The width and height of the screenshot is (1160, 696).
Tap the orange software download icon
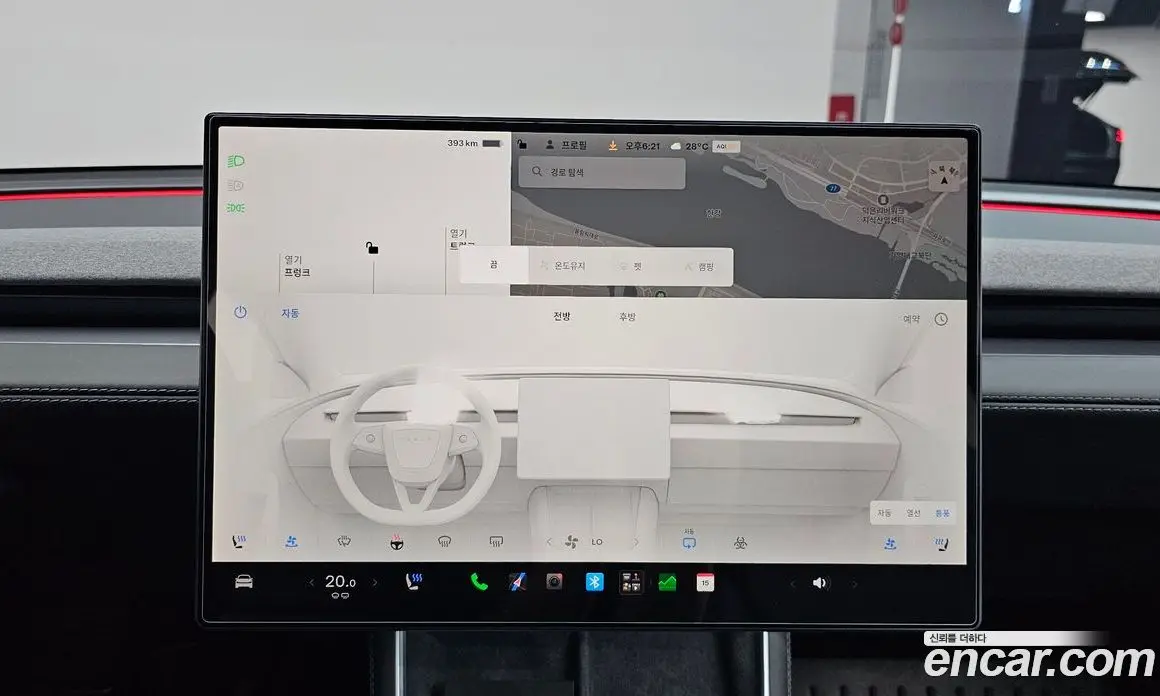tap(613, 146)
